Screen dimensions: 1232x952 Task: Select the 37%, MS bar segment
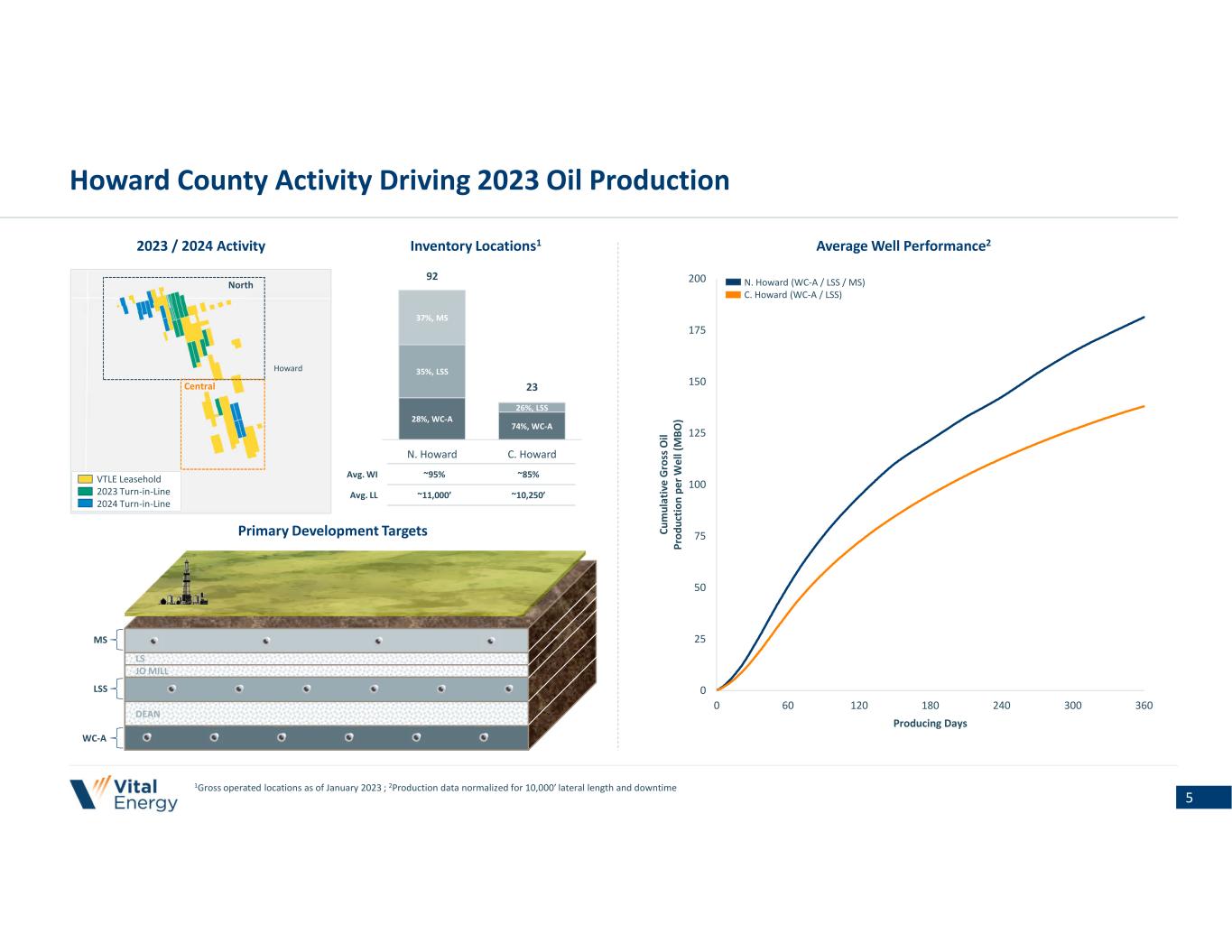coord(431,318)
